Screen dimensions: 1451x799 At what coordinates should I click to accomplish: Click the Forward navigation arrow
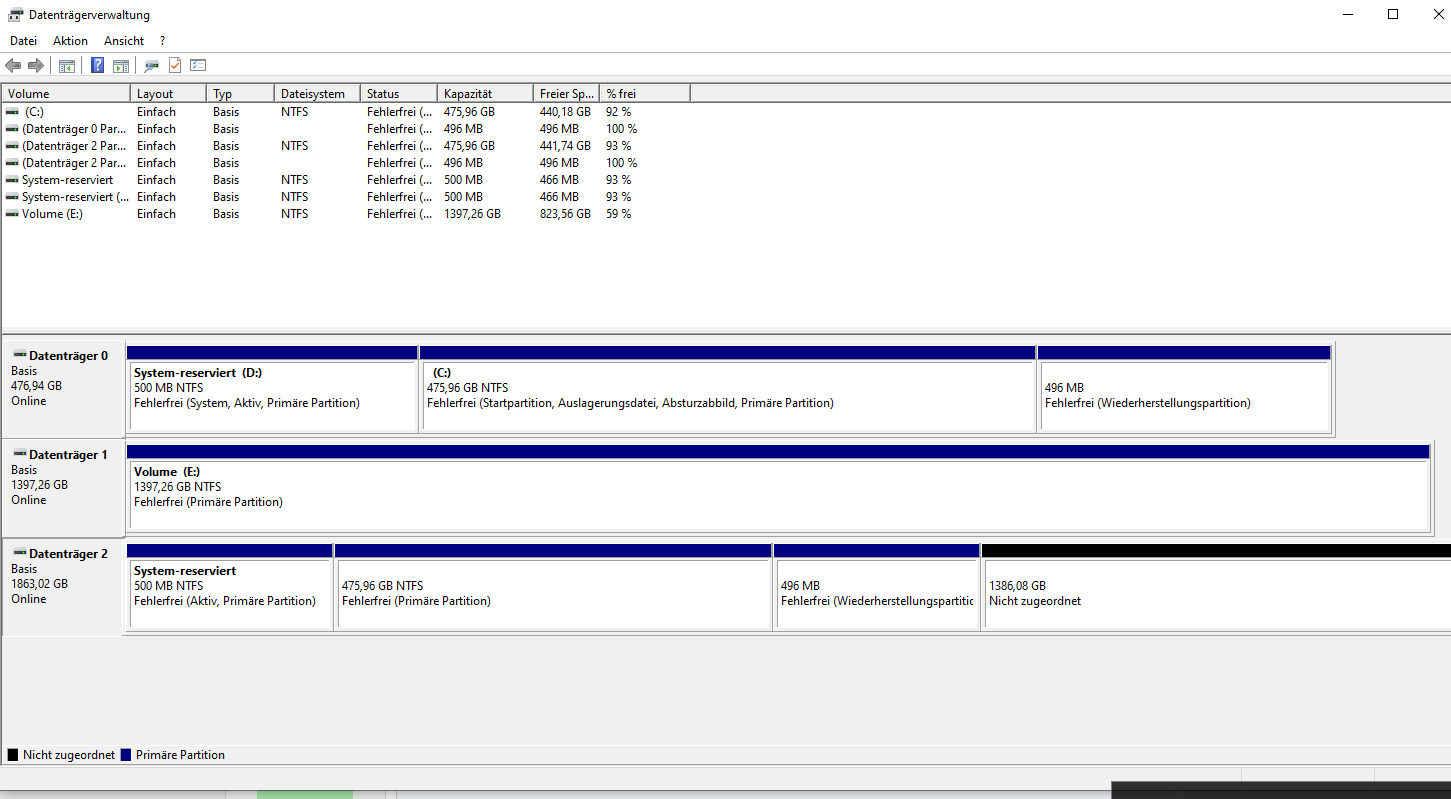(x=36, y=65)
